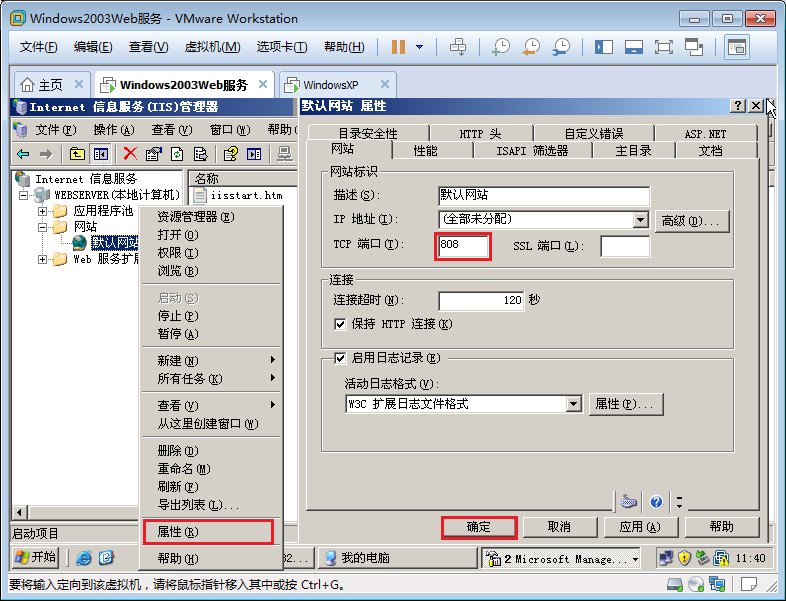
Task: Click the up one level folder icon
Action: (x=77, y=154)
